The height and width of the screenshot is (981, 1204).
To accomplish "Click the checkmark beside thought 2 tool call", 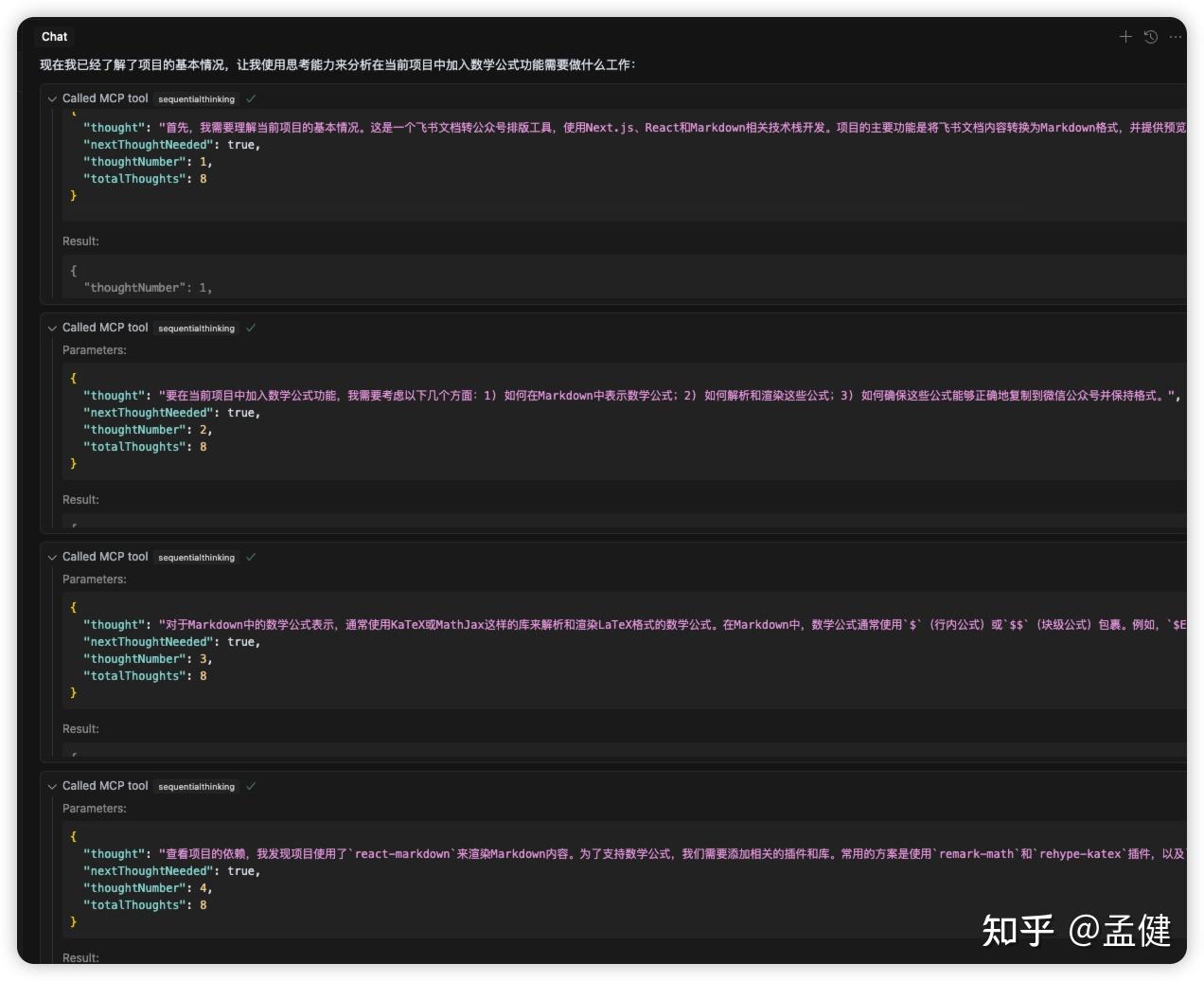I will point(251,328).
